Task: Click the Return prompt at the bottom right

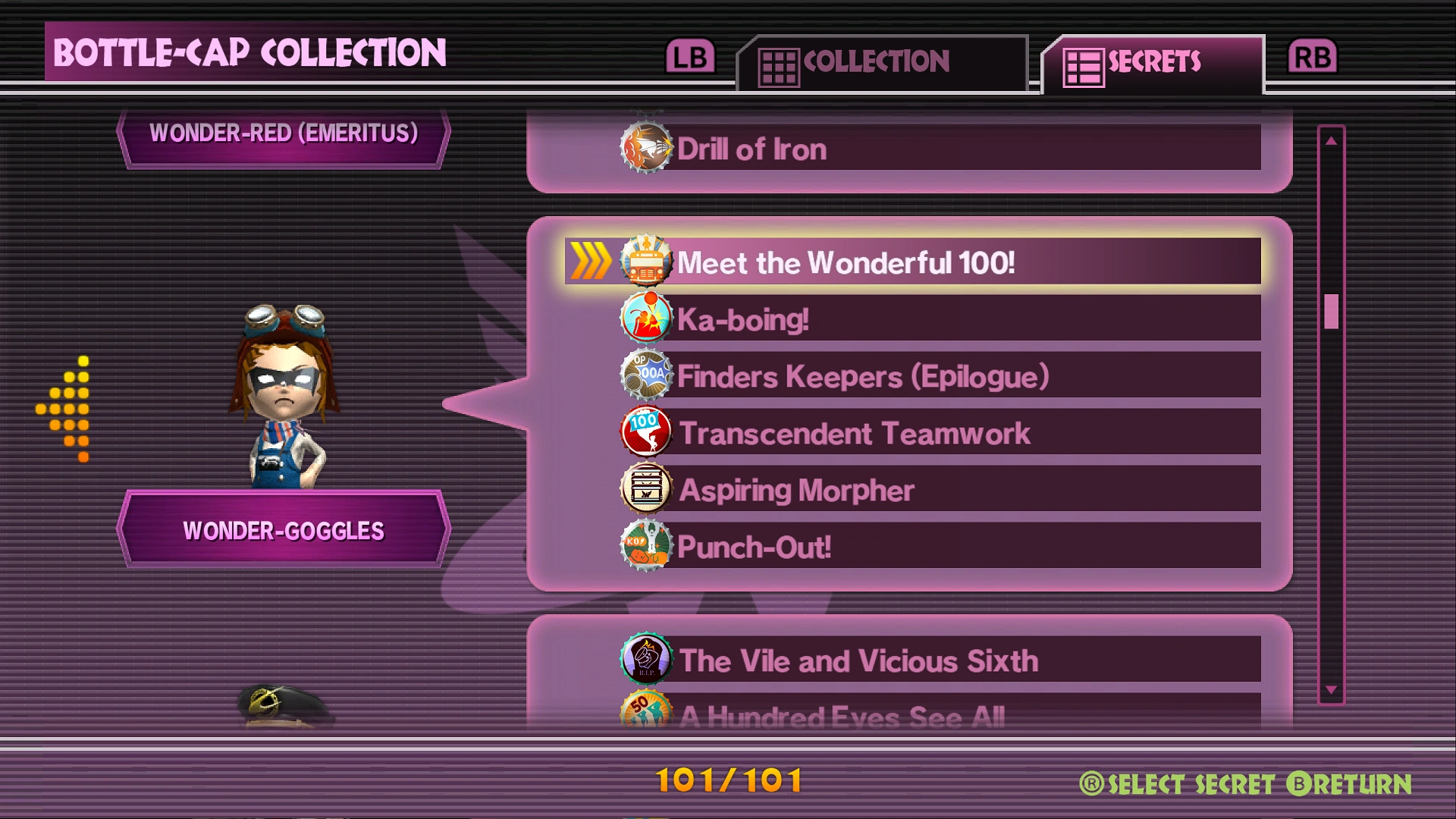Action: point(1350,784)
